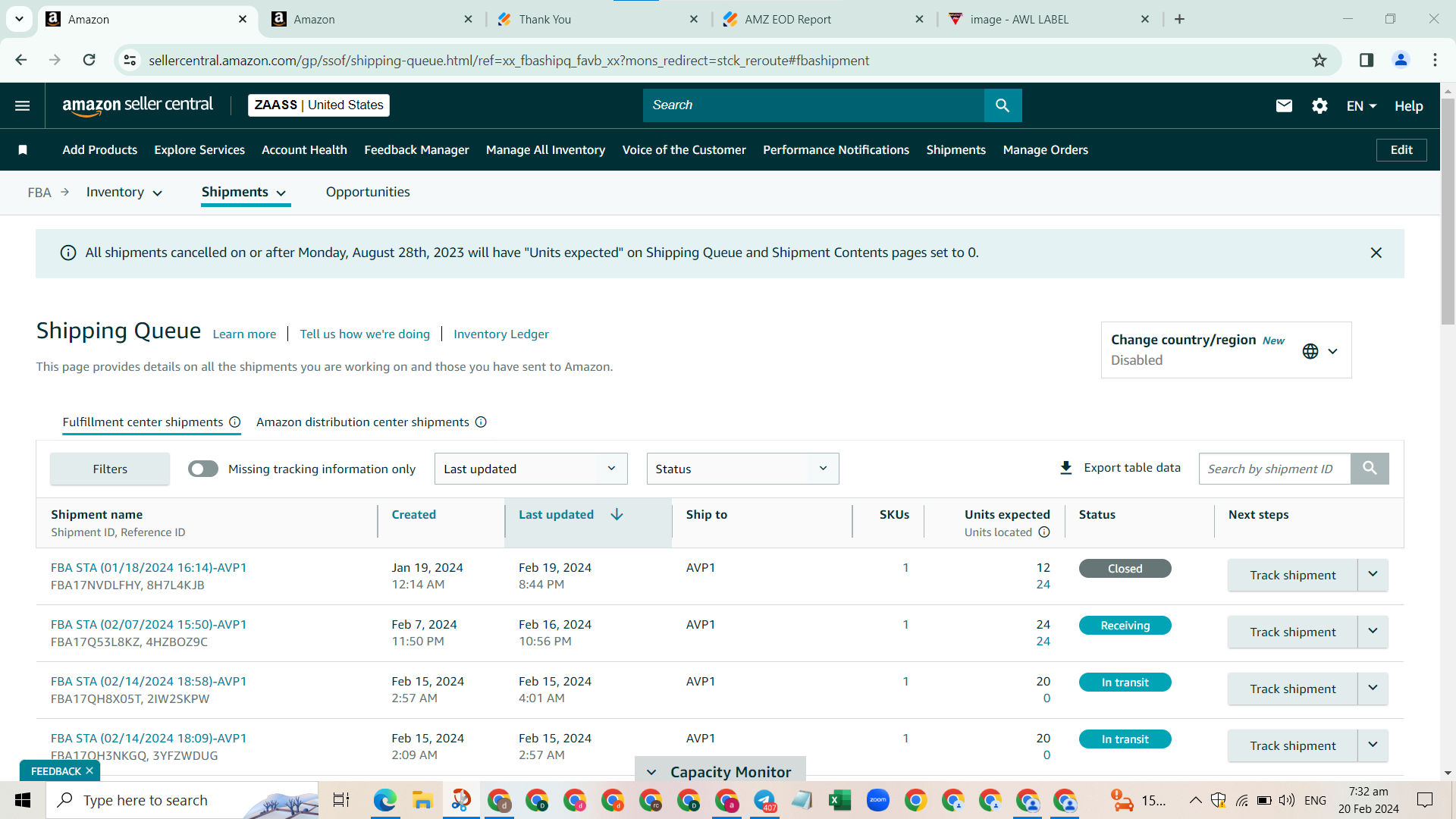Click the Filters button
This screenshot has height=819, width=1456.
click(110, 469)
